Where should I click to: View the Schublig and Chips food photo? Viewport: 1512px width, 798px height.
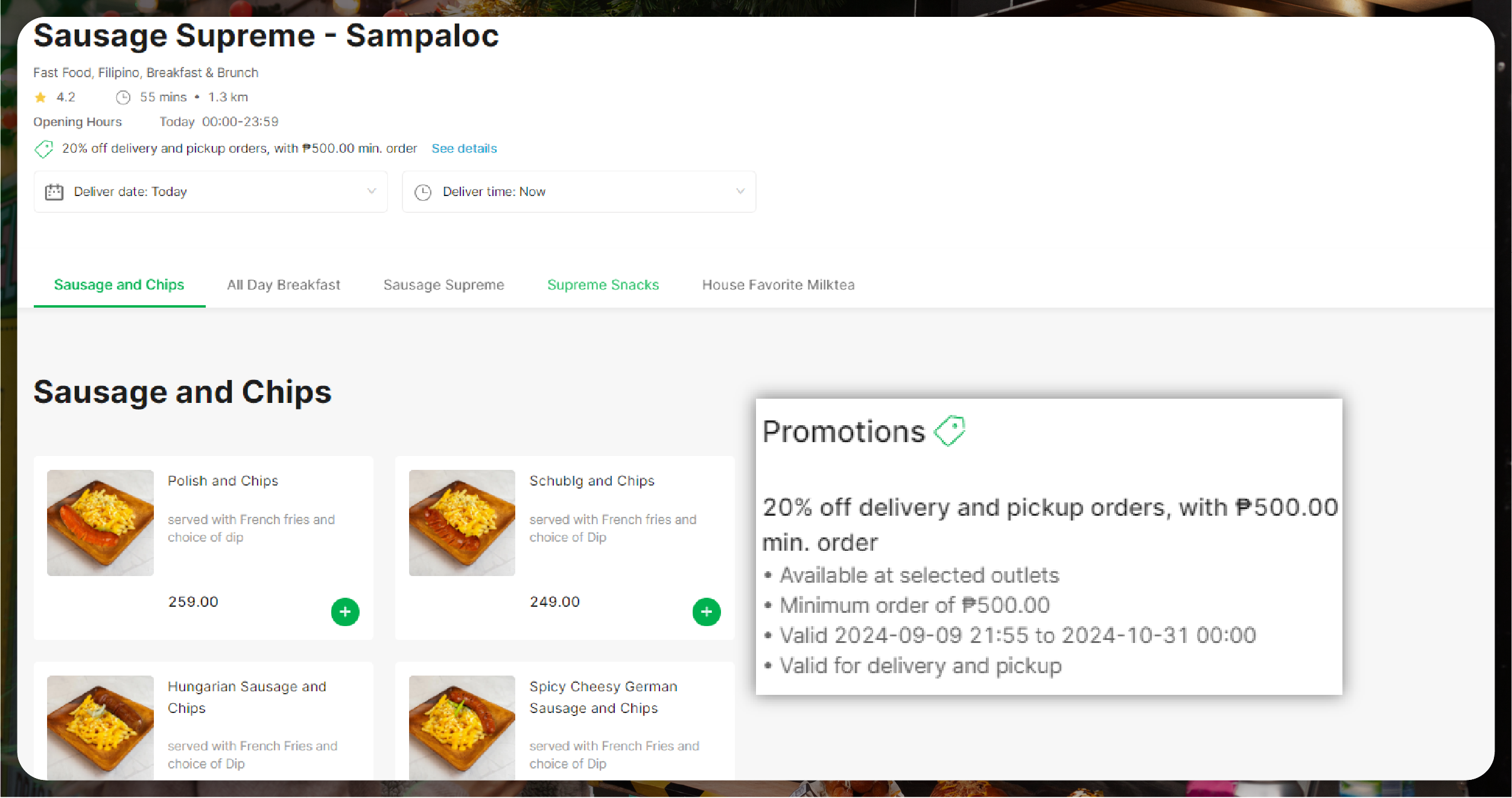click(x=462, y=522)
